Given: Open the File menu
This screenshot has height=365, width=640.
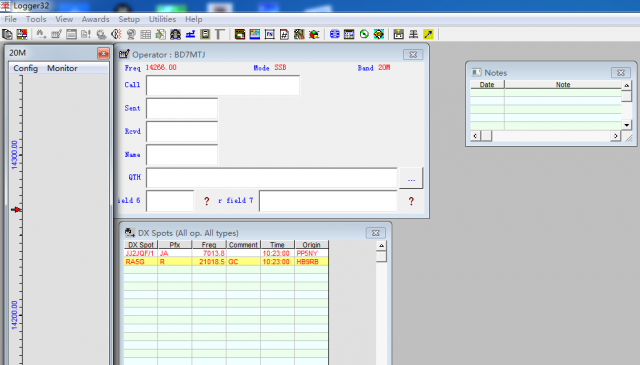Looking at the screenshot, I should coord(11,19).
